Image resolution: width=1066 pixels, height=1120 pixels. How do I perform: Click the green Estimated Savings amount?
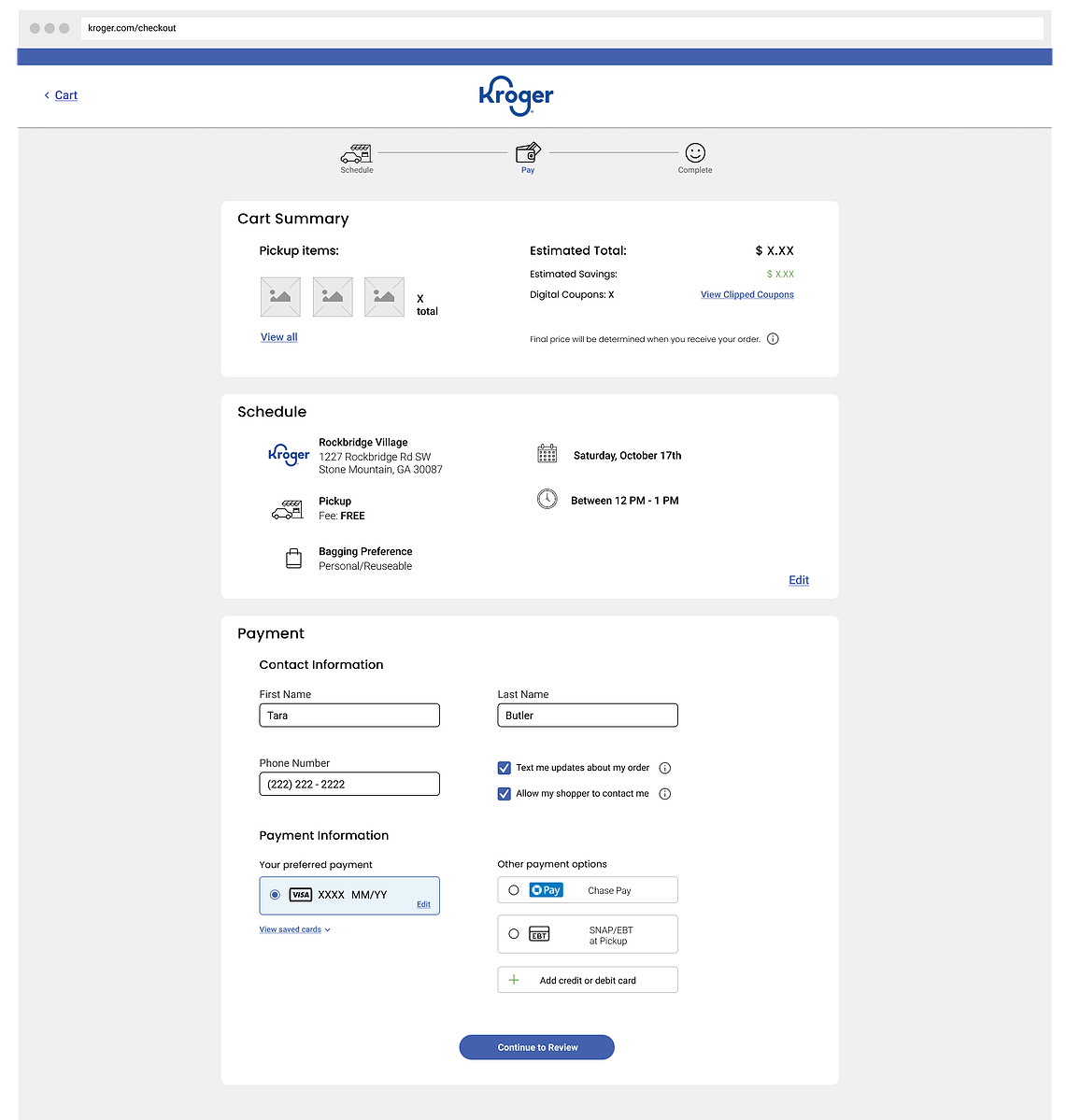click(x=780, y=274)
